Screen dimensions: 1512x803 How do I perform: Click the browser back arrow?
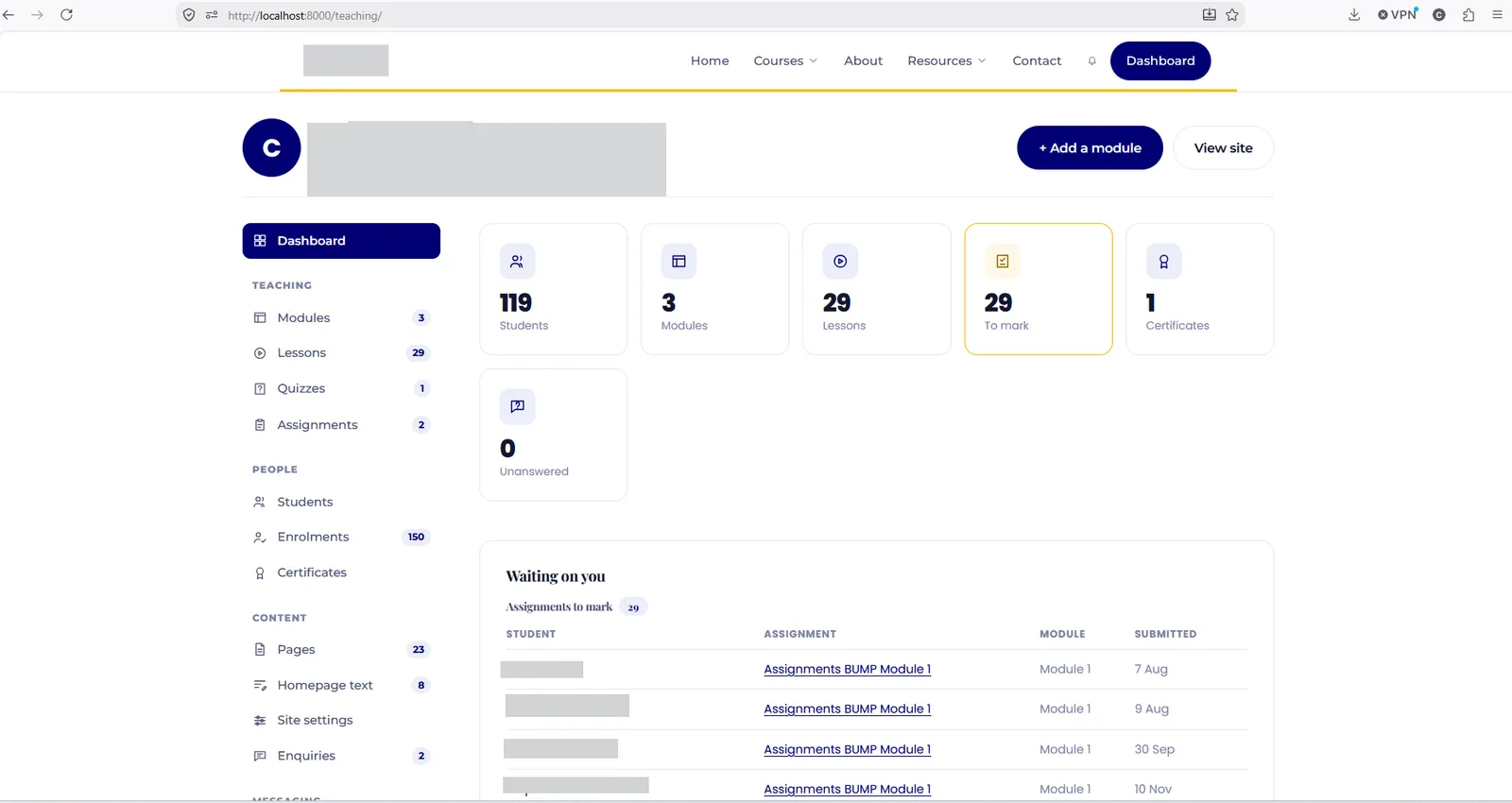[9, 15]
